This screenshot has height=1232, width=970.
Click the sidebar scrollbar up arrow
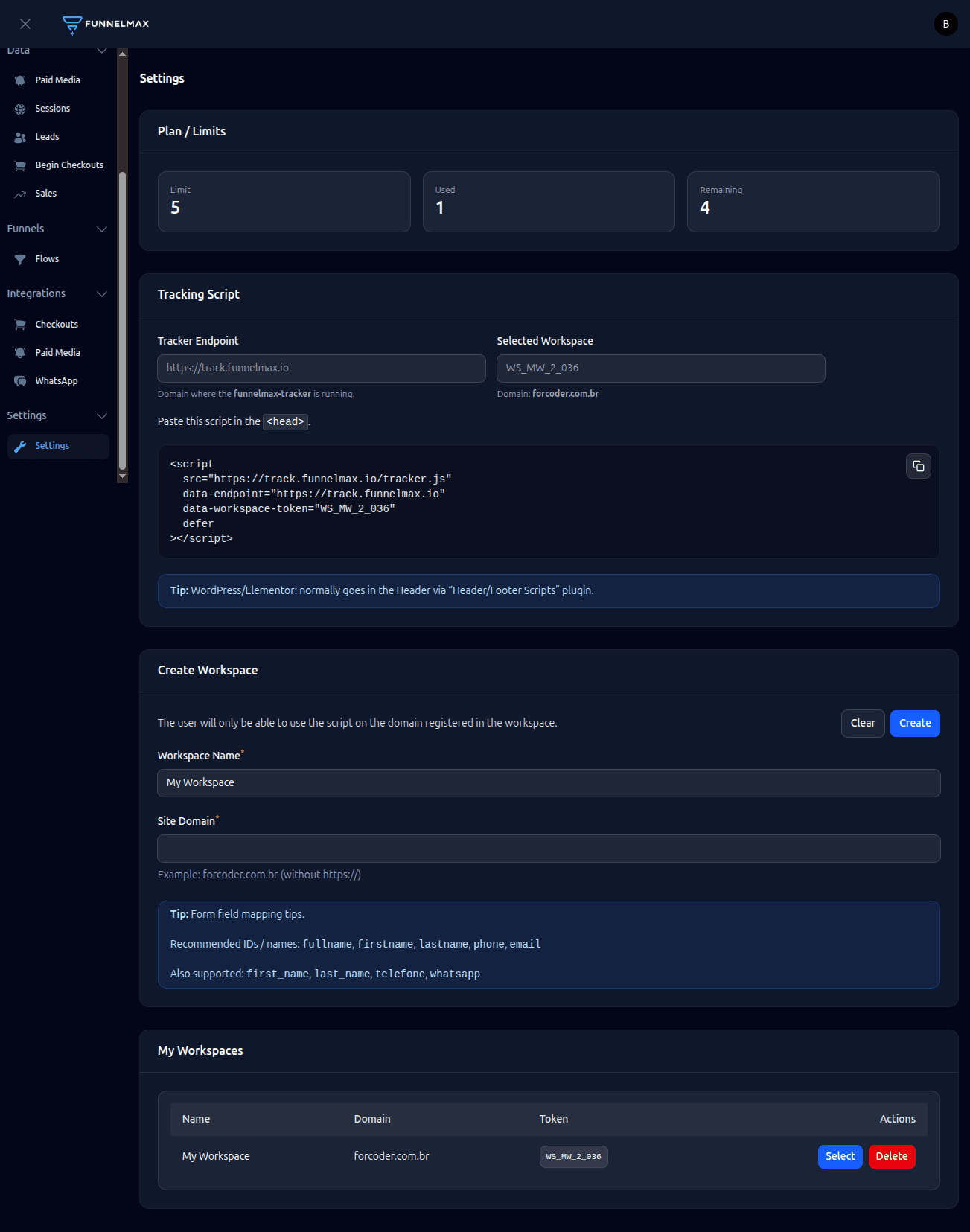click(123, 54)
